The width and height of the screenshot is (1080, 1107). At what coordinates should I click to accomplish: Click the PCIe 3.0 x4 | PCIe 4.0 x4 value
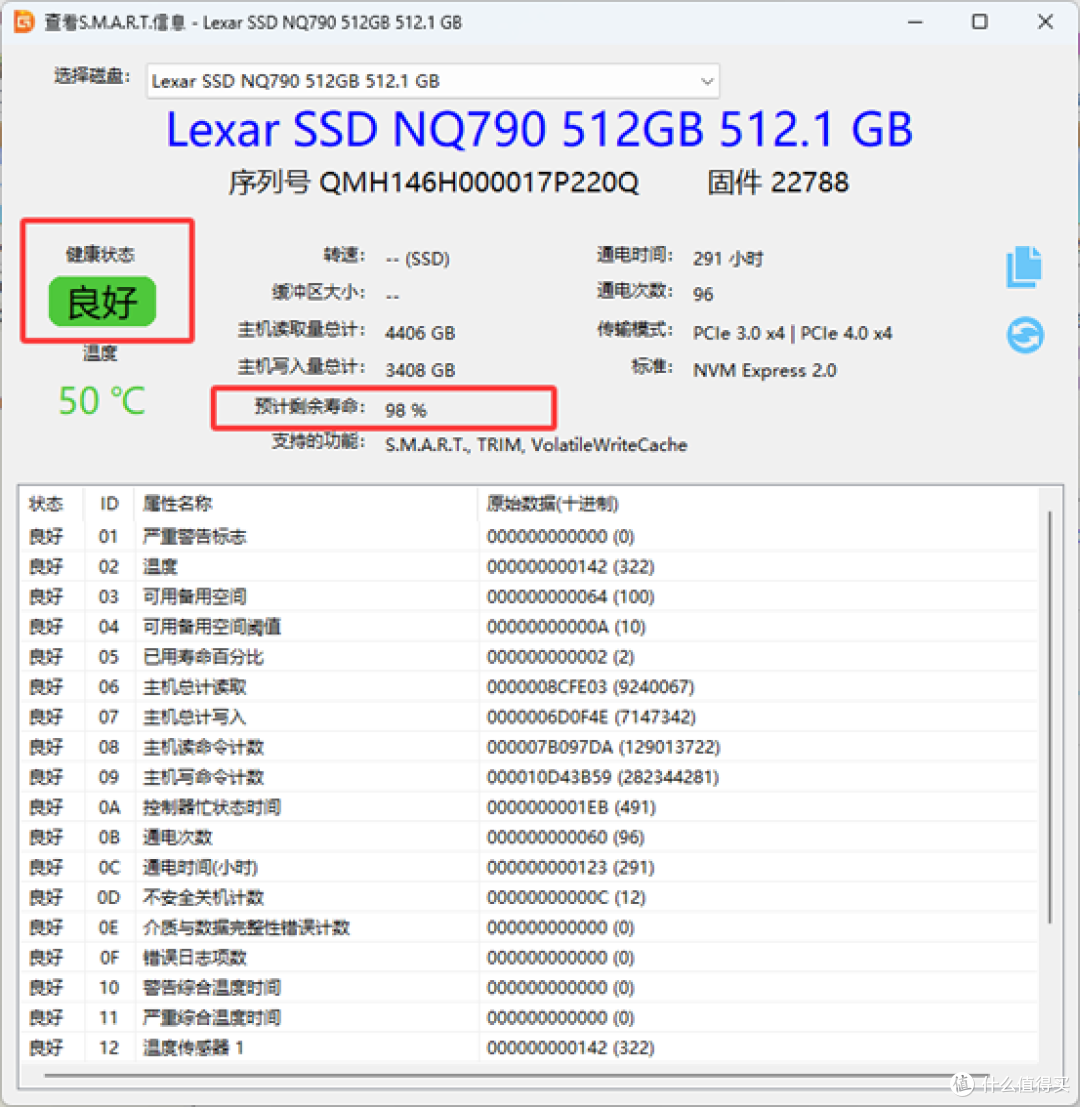[x=792, y=333]
